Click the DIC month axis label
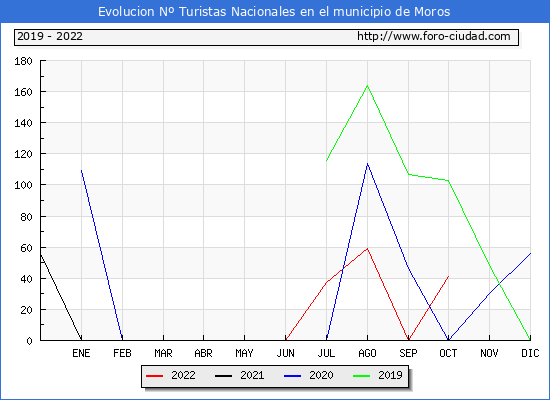Viewport: 550px width, 400px height. (x=530, y=353)
